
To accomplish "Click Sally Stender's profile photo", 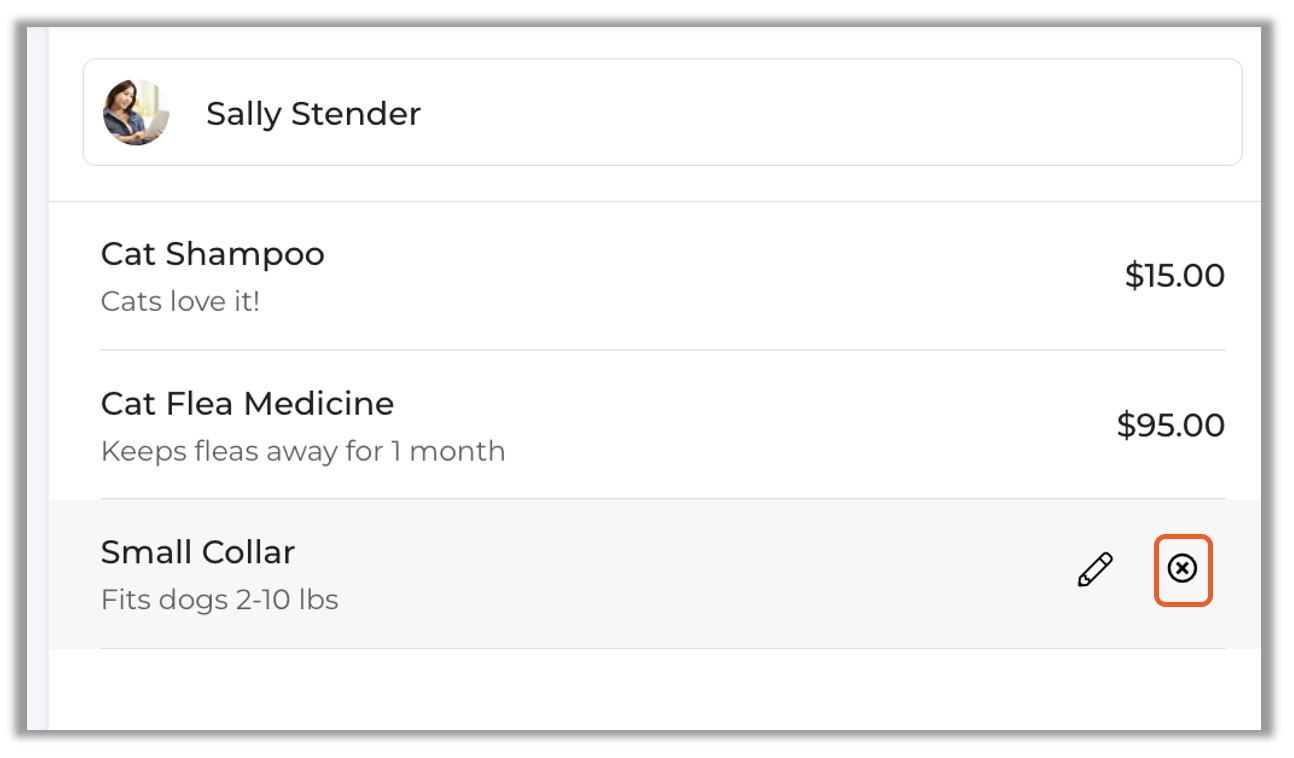I will pyautogui.click(x=135, y=113).
